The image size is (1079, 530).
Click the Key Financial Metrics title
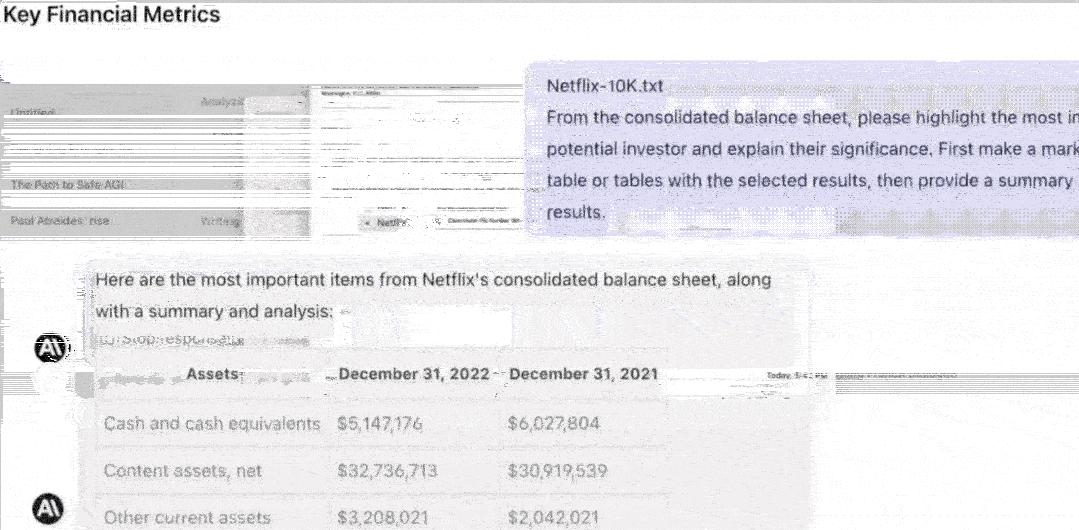coord(112,14)
